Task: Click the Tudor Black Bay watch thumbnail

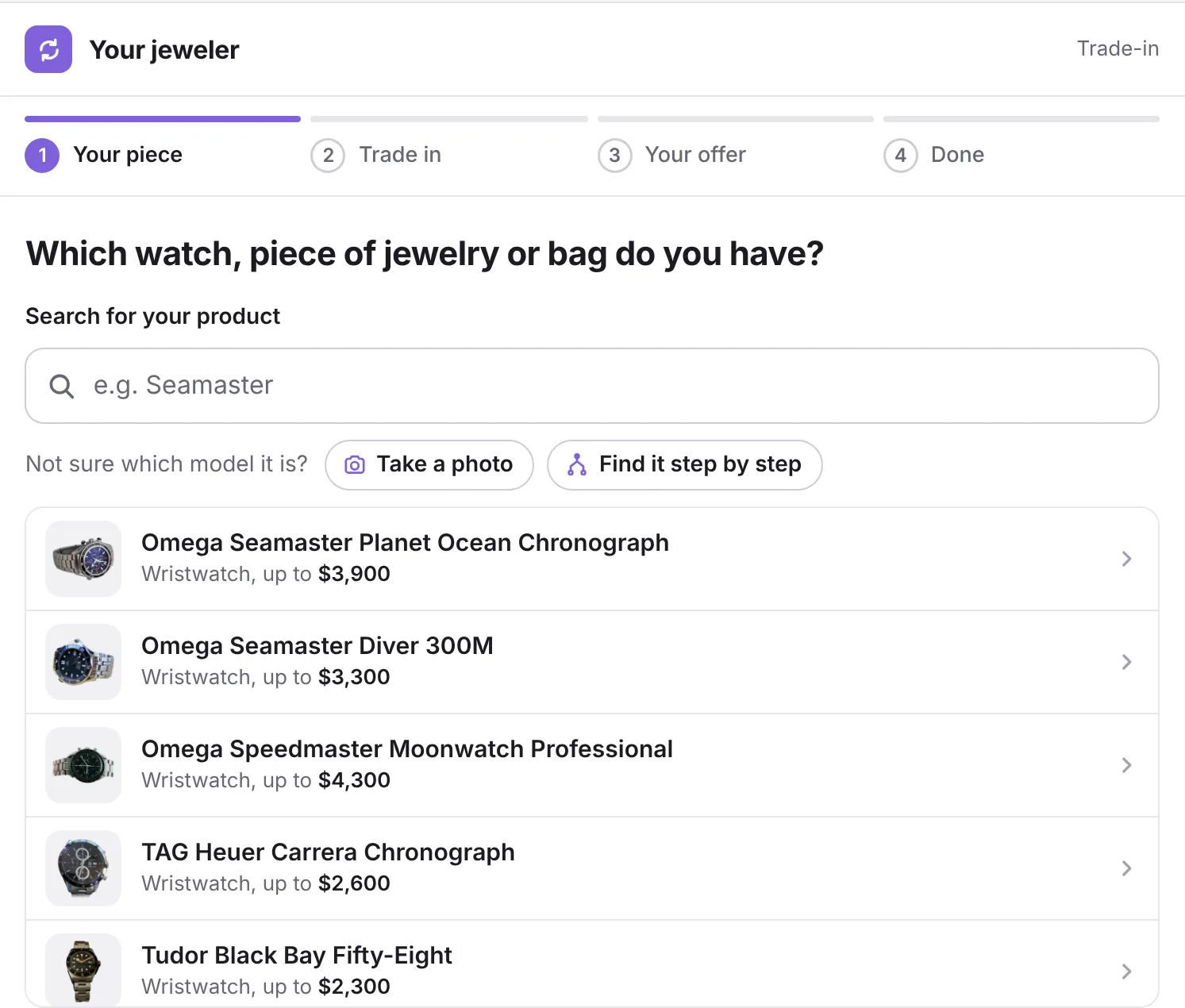Action: [83, 971]
